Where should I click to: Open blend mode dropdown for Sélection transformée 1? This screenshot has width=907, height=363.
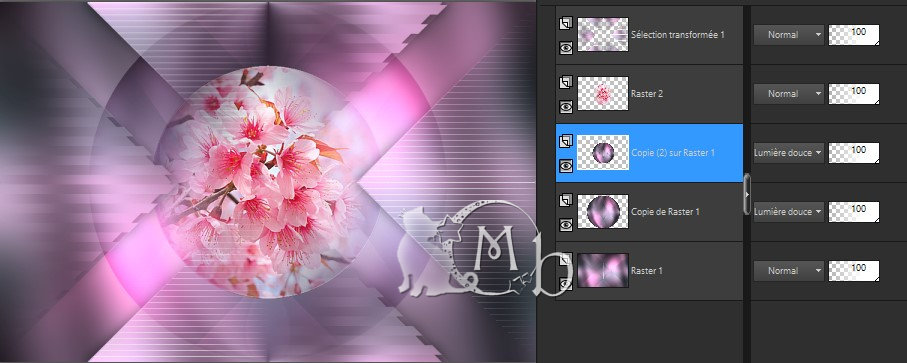(788, 35)
